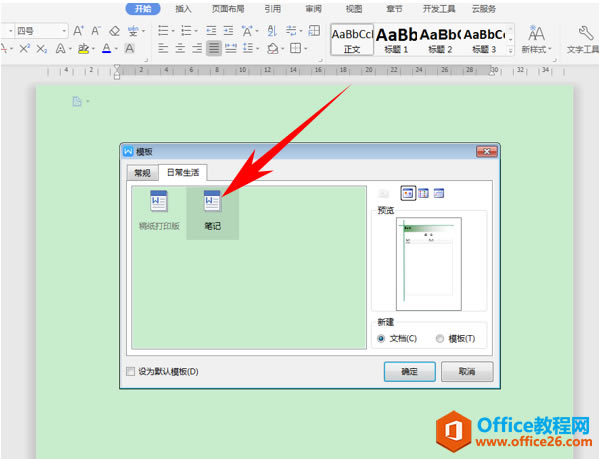This screenshot has height=459, width=599.
Task: Switch to large icons view in dialog
Action: pos(408,193)
